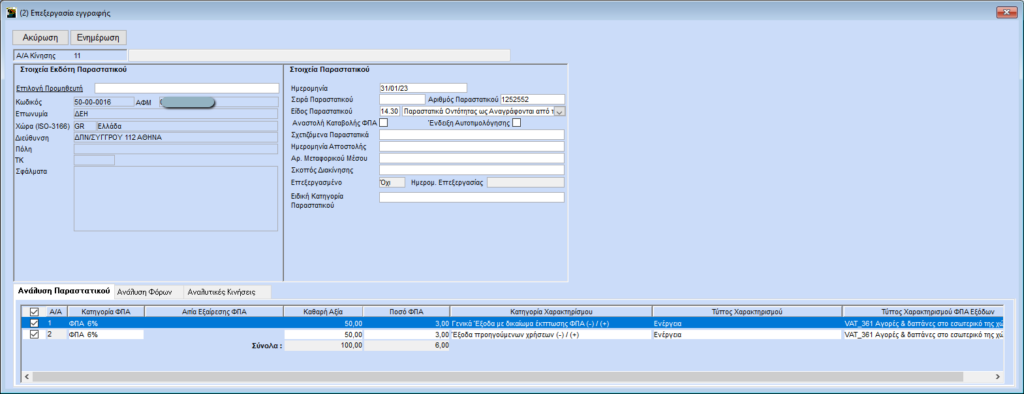Viewport: 1024px width, 394px height.
Task: Toggle the Ένδειξη Αυτοτιμολόγησης checkbox
Action: (517, 123)
